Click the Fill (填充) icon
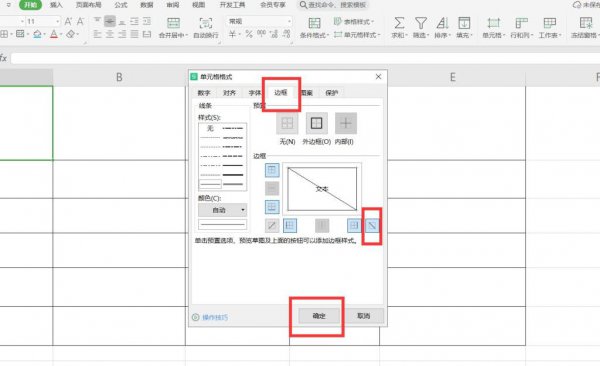The image size is (600, 366). 464,23
